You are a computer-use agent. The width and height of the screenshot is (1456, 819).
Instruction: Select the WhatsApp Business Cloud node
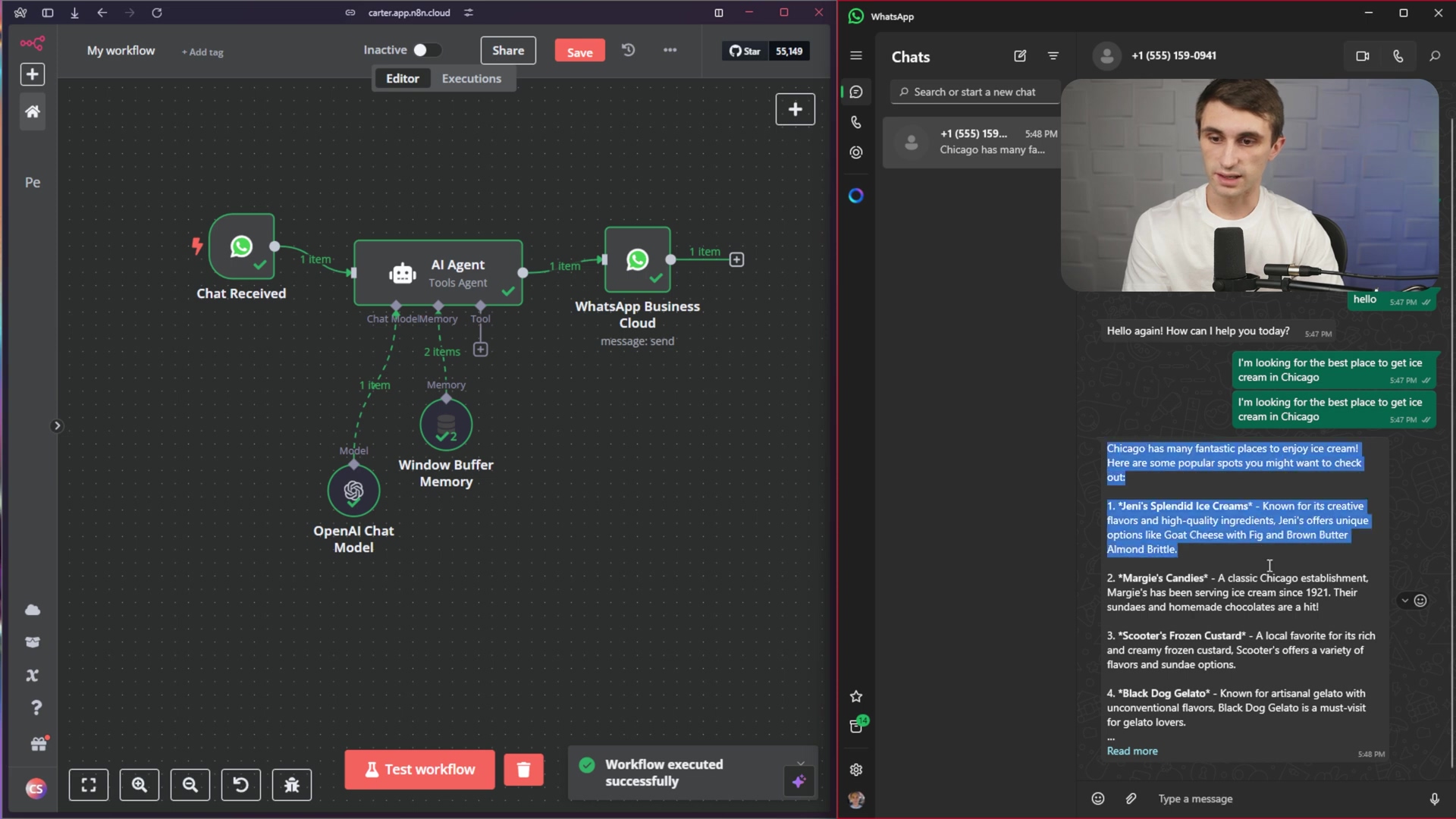point(637,259)
